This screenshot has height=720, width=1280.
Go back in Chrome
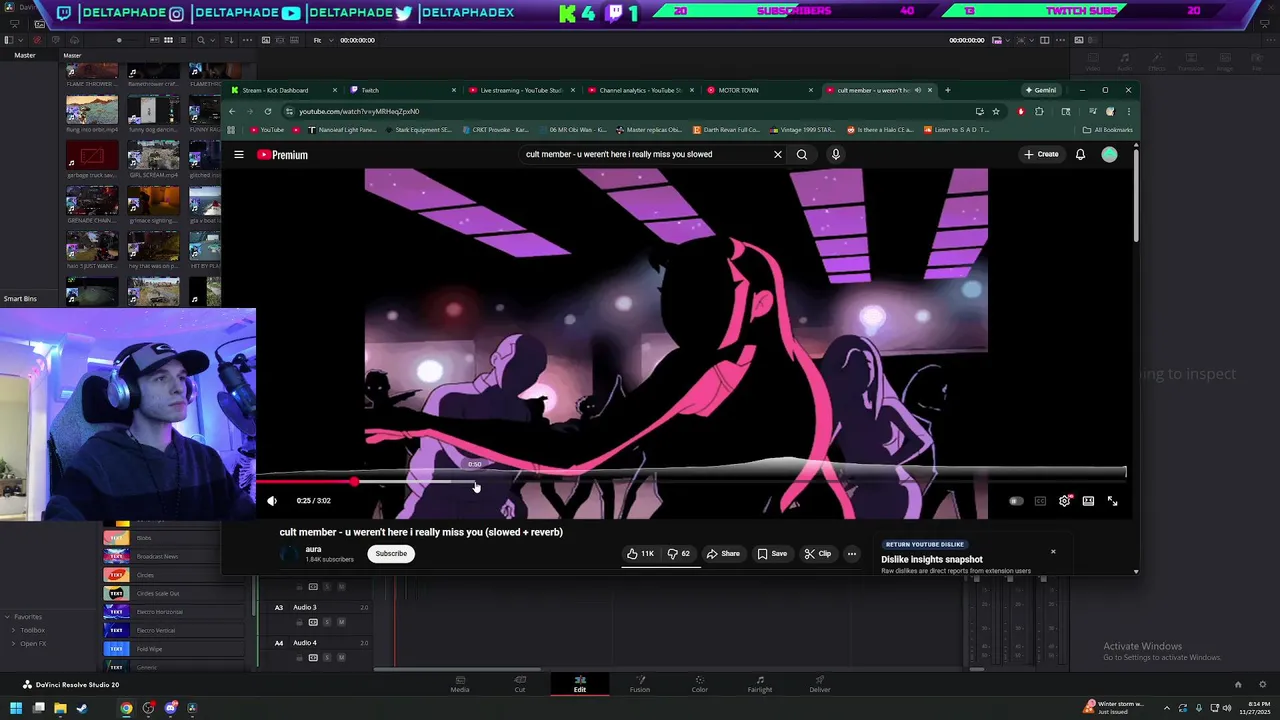232,111
